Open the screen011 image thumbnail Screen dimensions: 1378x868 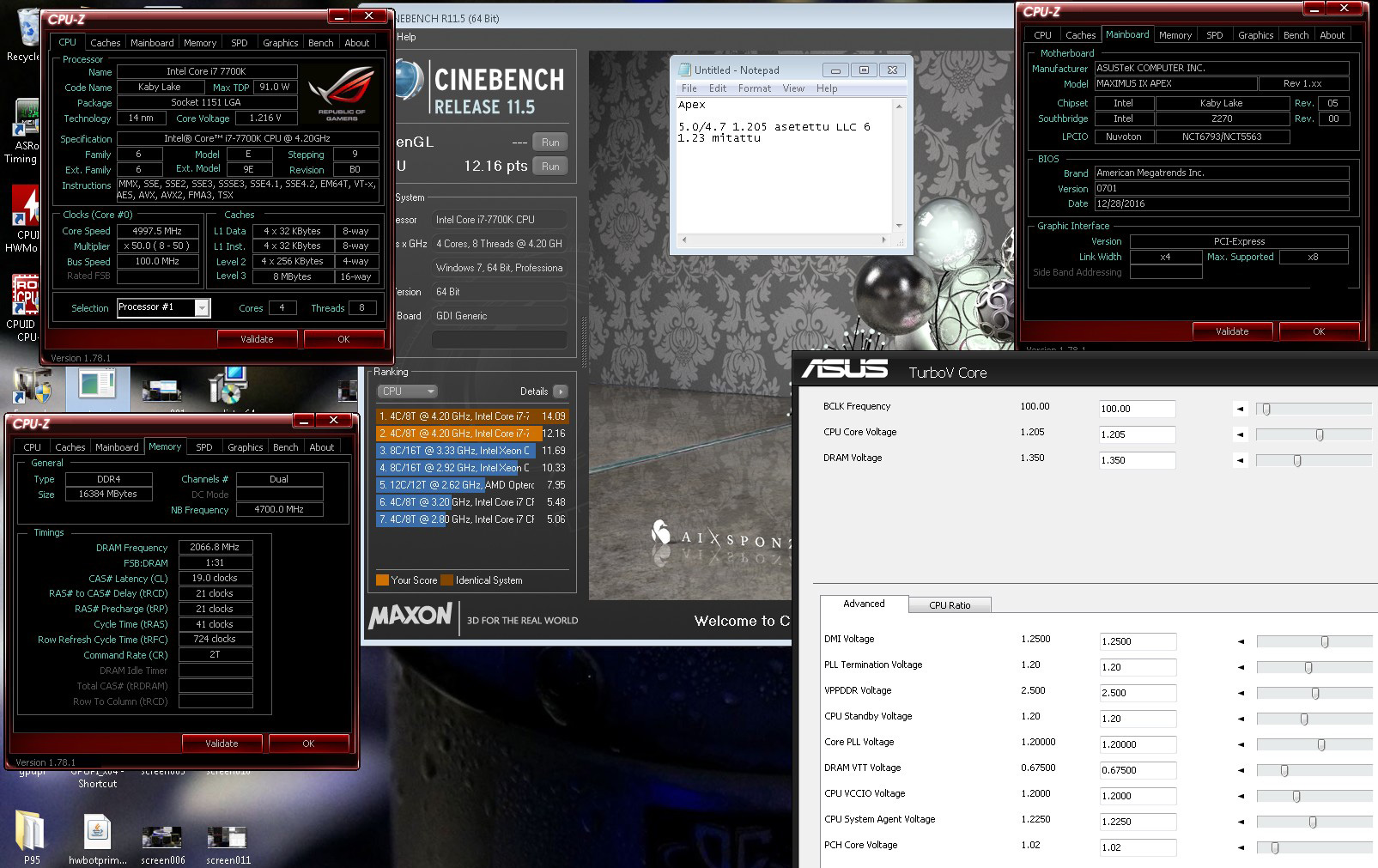[228, 844]
